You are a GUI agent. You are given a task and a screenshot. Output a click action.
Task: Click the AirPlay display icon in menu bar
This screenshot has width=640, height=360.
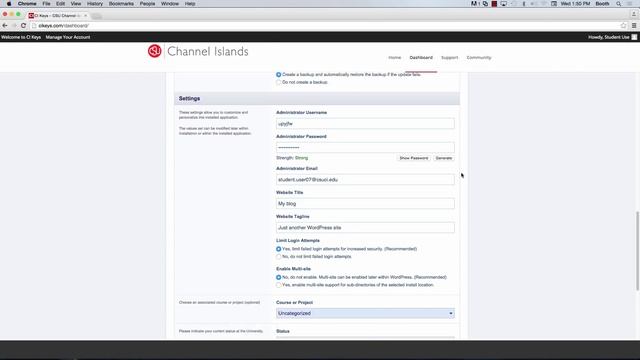tap(504, 4)
